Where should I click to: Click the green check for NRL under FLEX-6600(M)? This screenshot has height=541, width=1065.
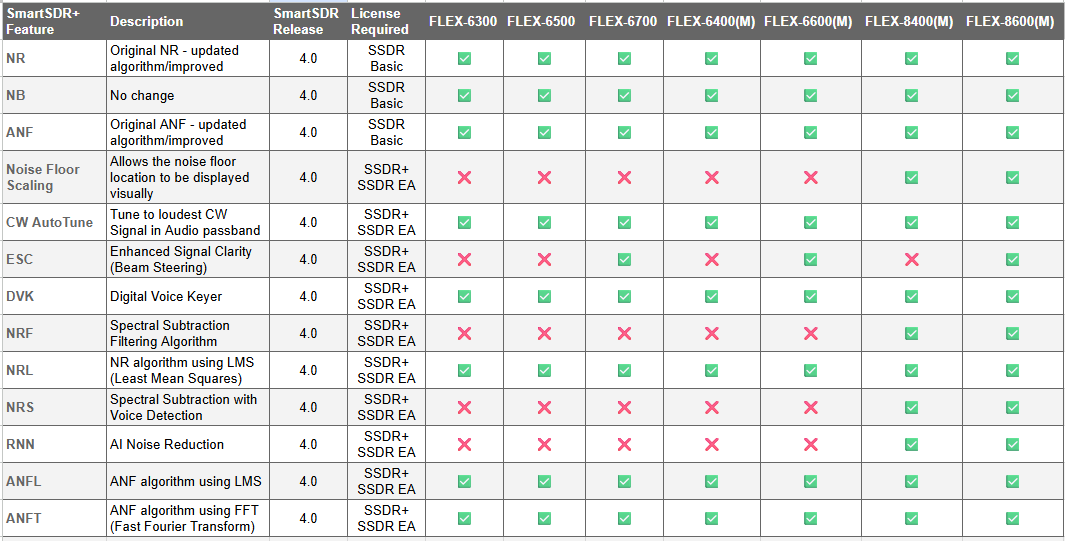[810, 371]
